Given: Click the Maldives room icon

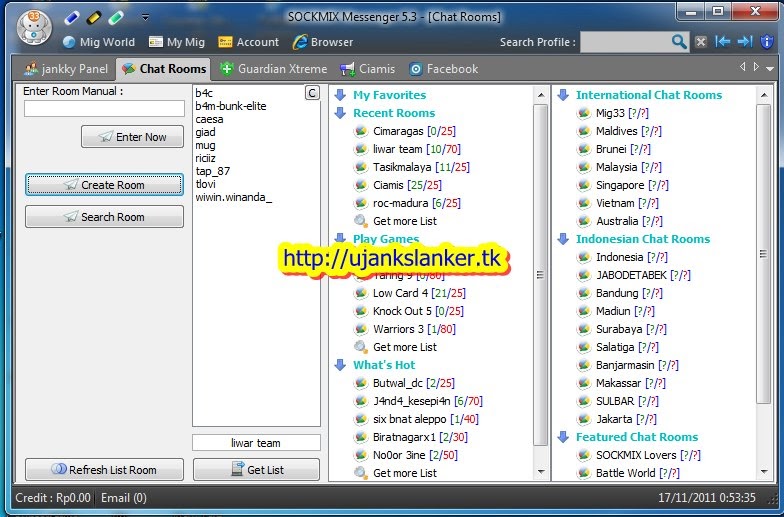Looking at the screenshot, I should tap(584, 131).
